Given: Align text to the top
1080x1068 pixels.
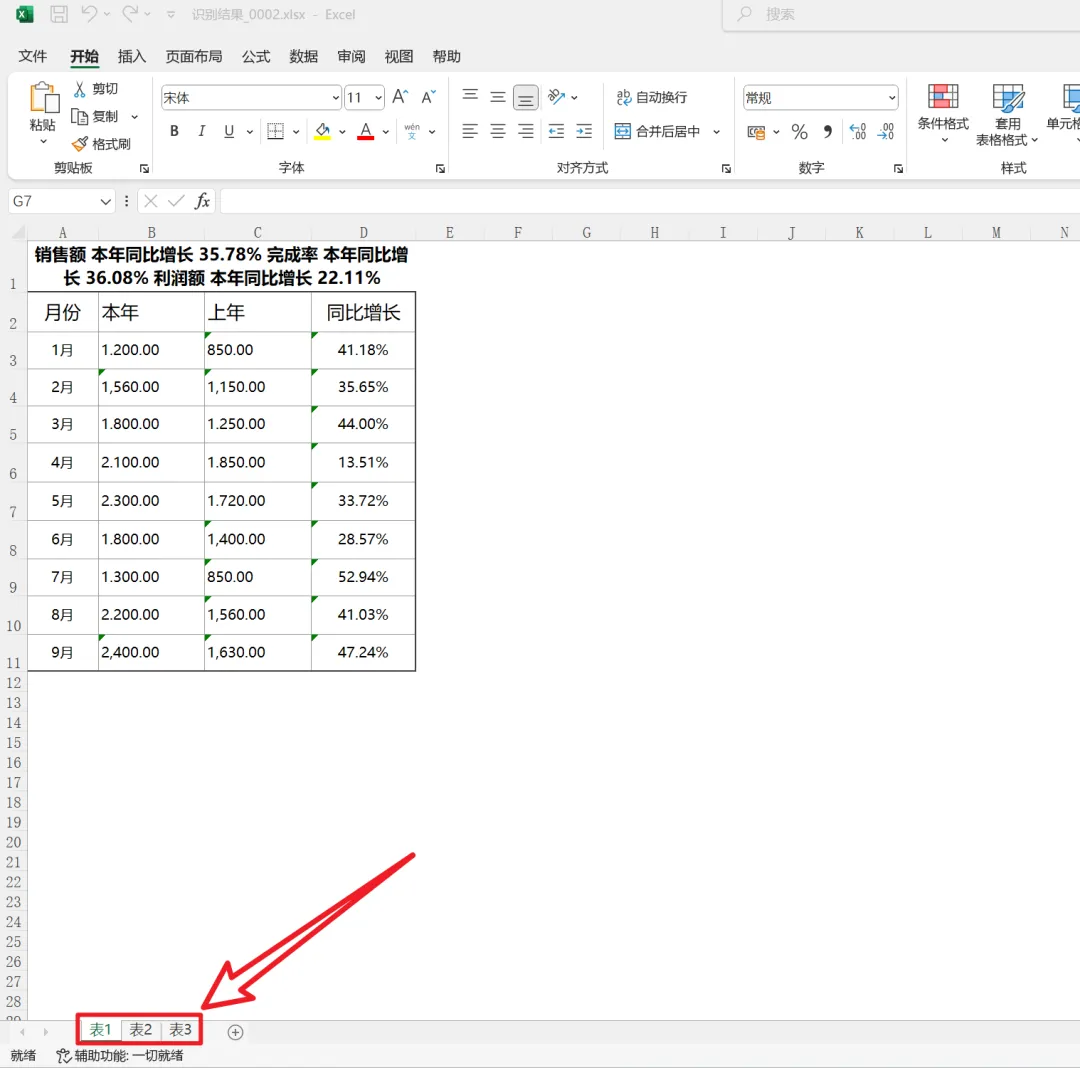Looking at the screenshot, I should [470, 96].
